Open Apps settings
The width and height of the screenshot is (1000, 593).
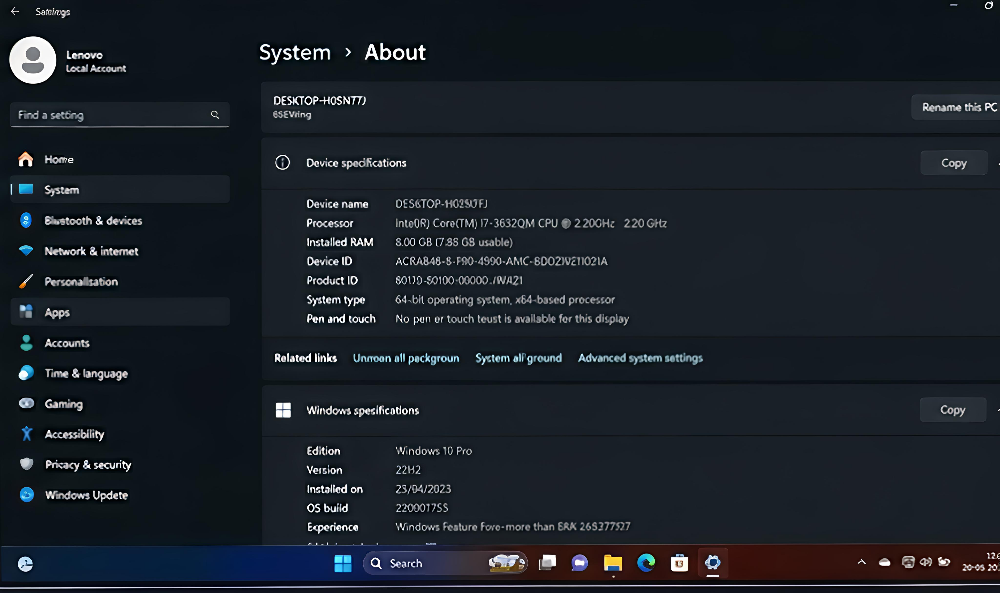[x=120, y=312]
